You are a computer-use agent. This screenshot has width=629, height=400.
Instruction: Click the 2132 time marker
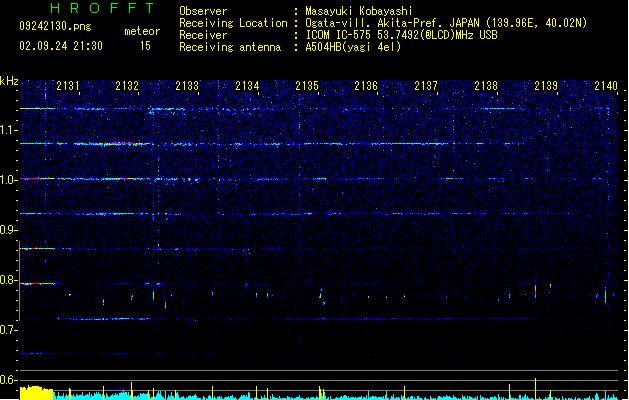127,86
